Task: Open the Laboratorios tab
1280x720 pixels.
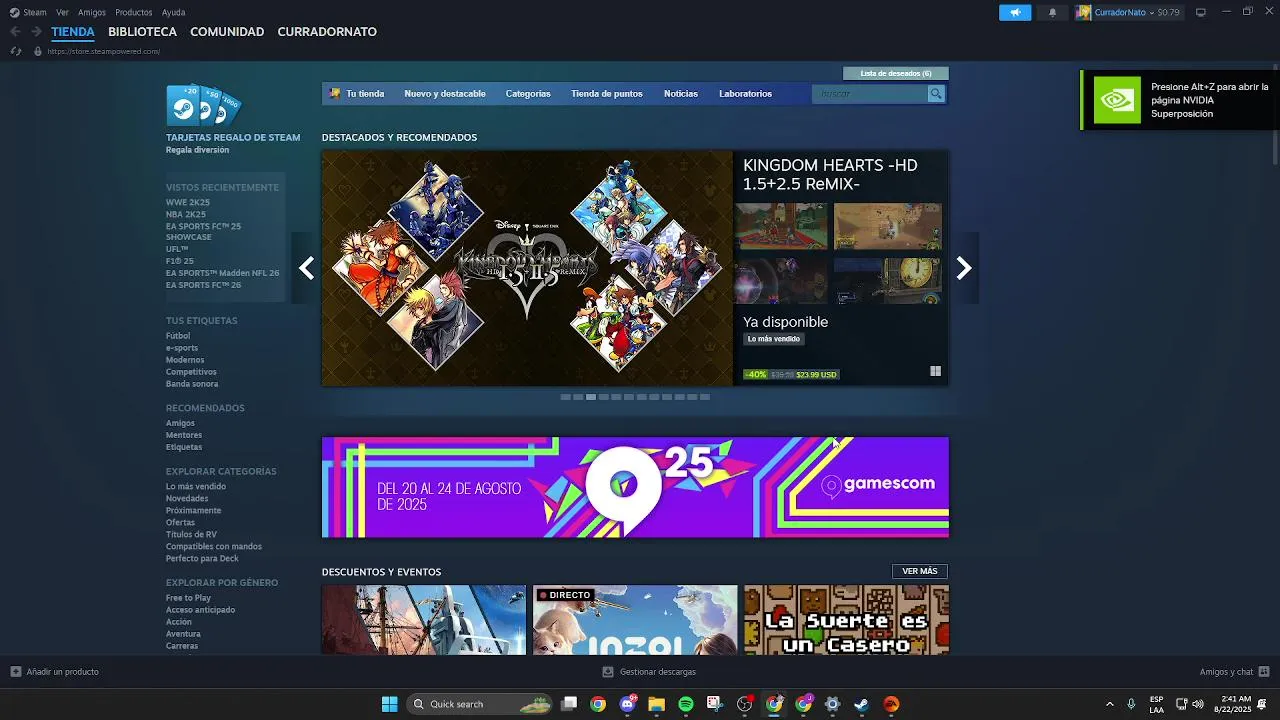Action: (x=745, y=94)
